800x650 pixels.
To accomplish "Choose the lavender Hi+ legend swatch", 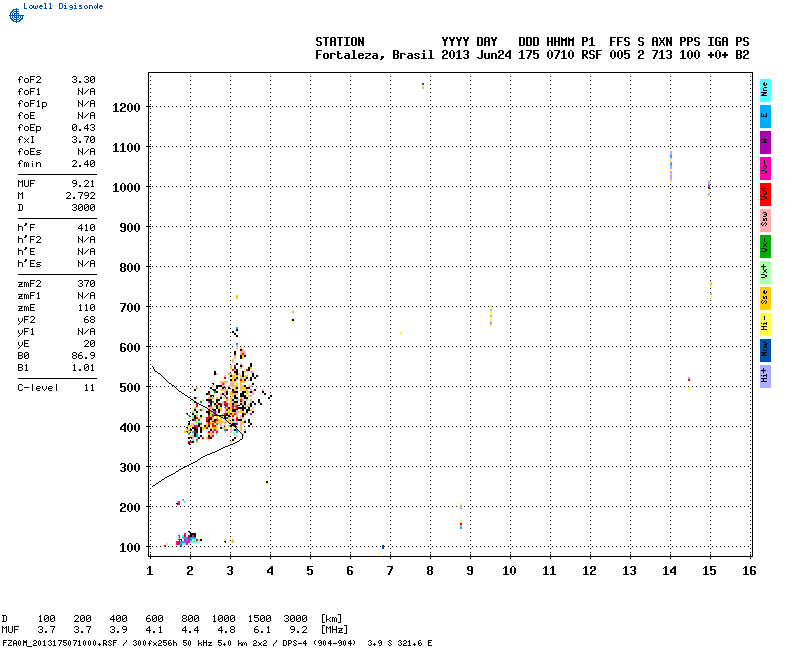I will [765, 377].
